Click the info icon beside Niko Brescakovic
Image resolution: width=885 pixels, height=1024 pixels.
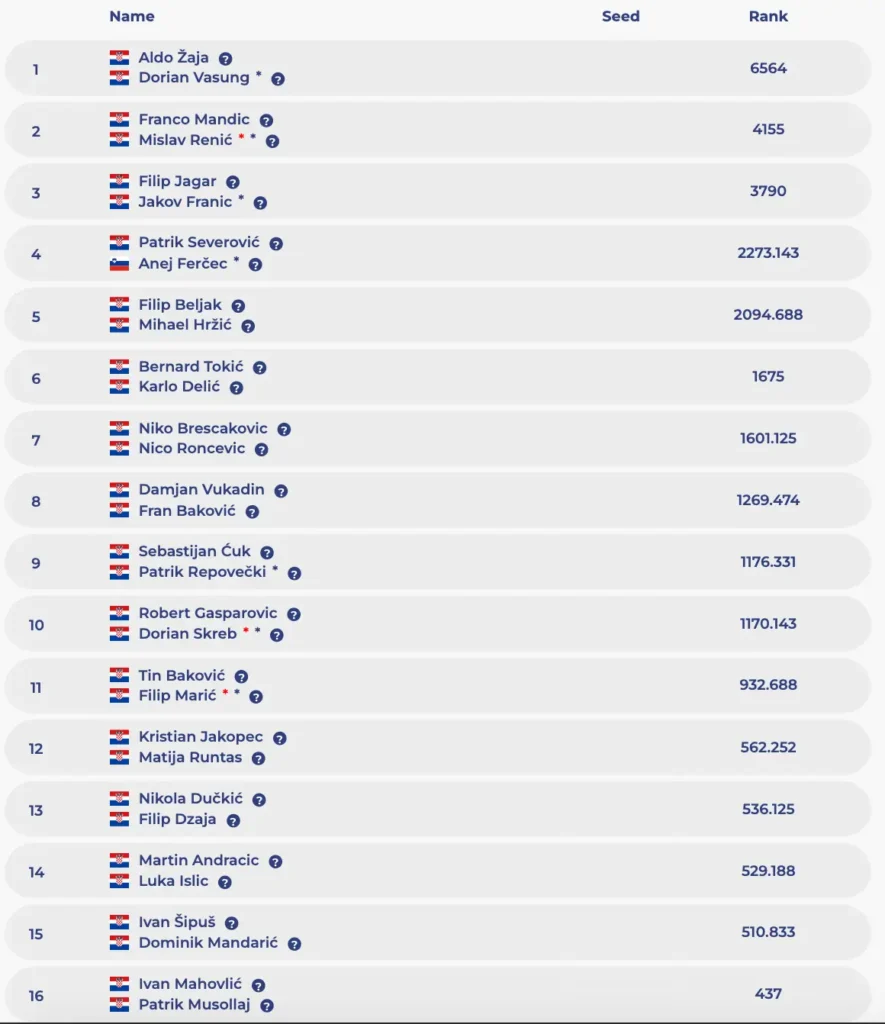(284, 429)
